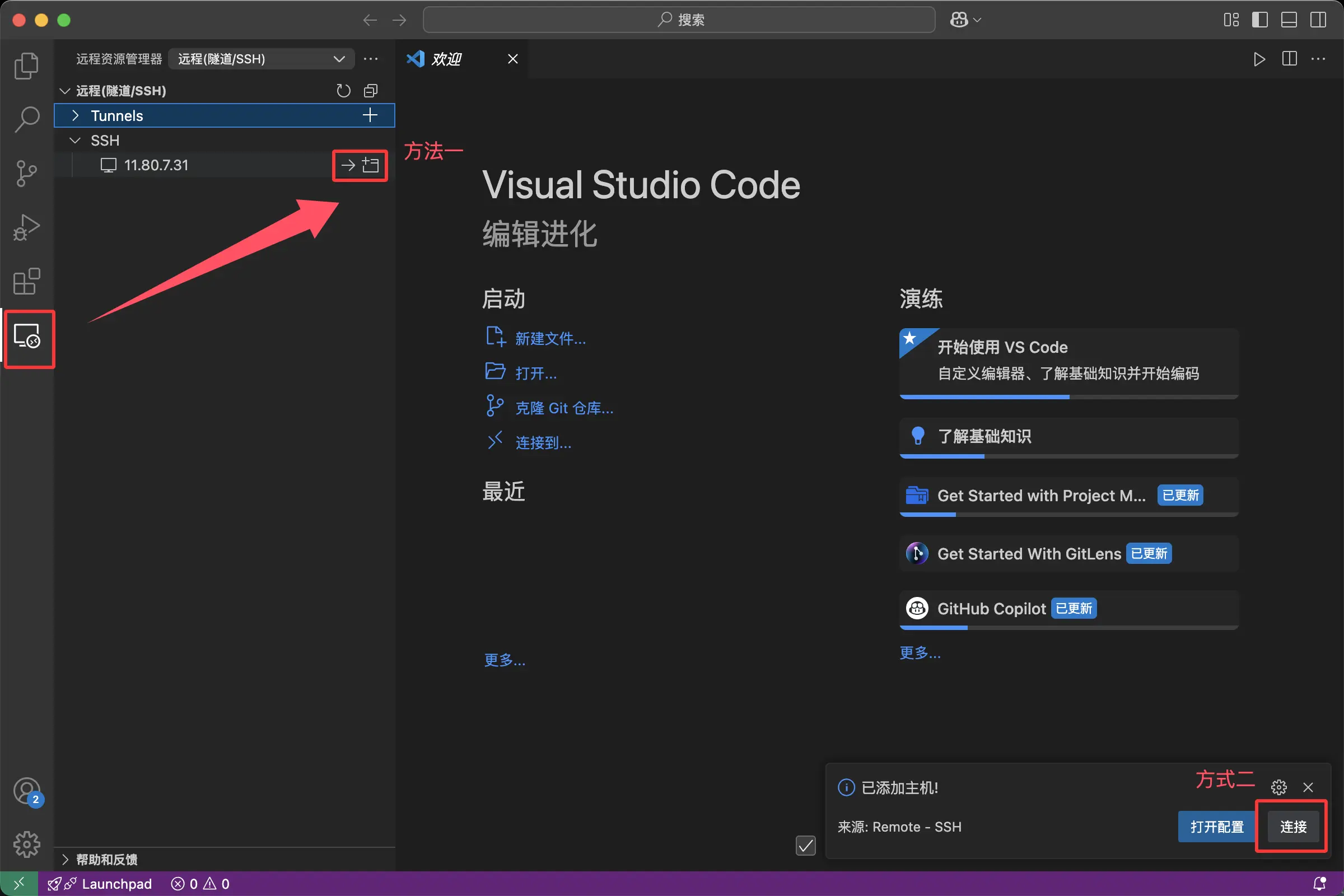Open the Extensions view
The height and width of the screenshot is (896, 1344).
tap(26, 281)
